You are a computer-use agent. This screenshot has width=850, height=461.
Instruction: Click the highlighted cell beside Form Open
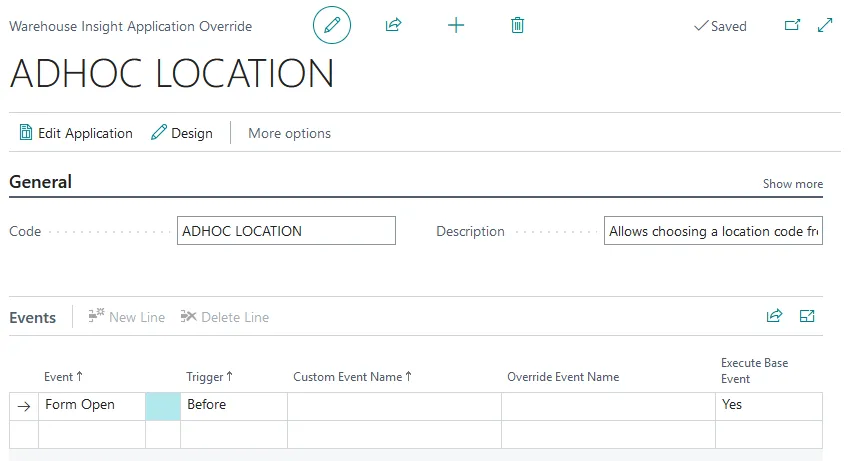click(163, 405)
